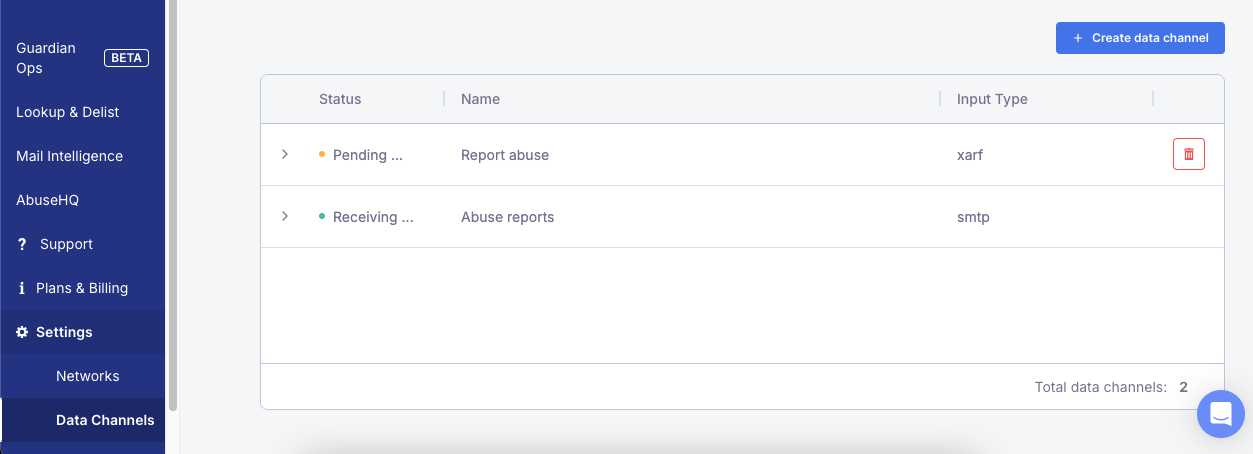Screen dimensions: 1253x454
Task: Open the chat support widget
Action: (1220, 413)
